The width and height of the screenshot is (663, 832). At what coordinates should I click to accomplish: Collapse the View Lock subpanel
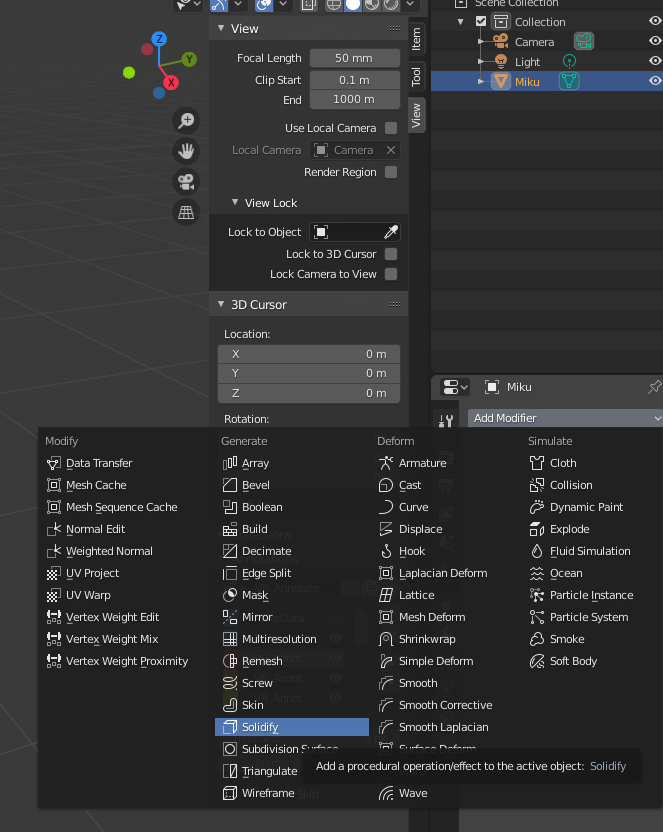click(x=235, y=202)
